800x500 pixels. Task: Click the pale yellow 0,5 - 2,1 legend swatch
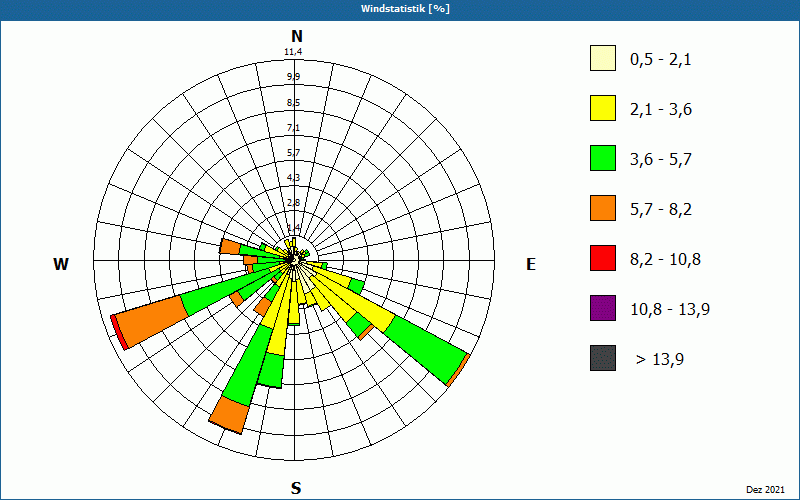click(x=603, y=58)
